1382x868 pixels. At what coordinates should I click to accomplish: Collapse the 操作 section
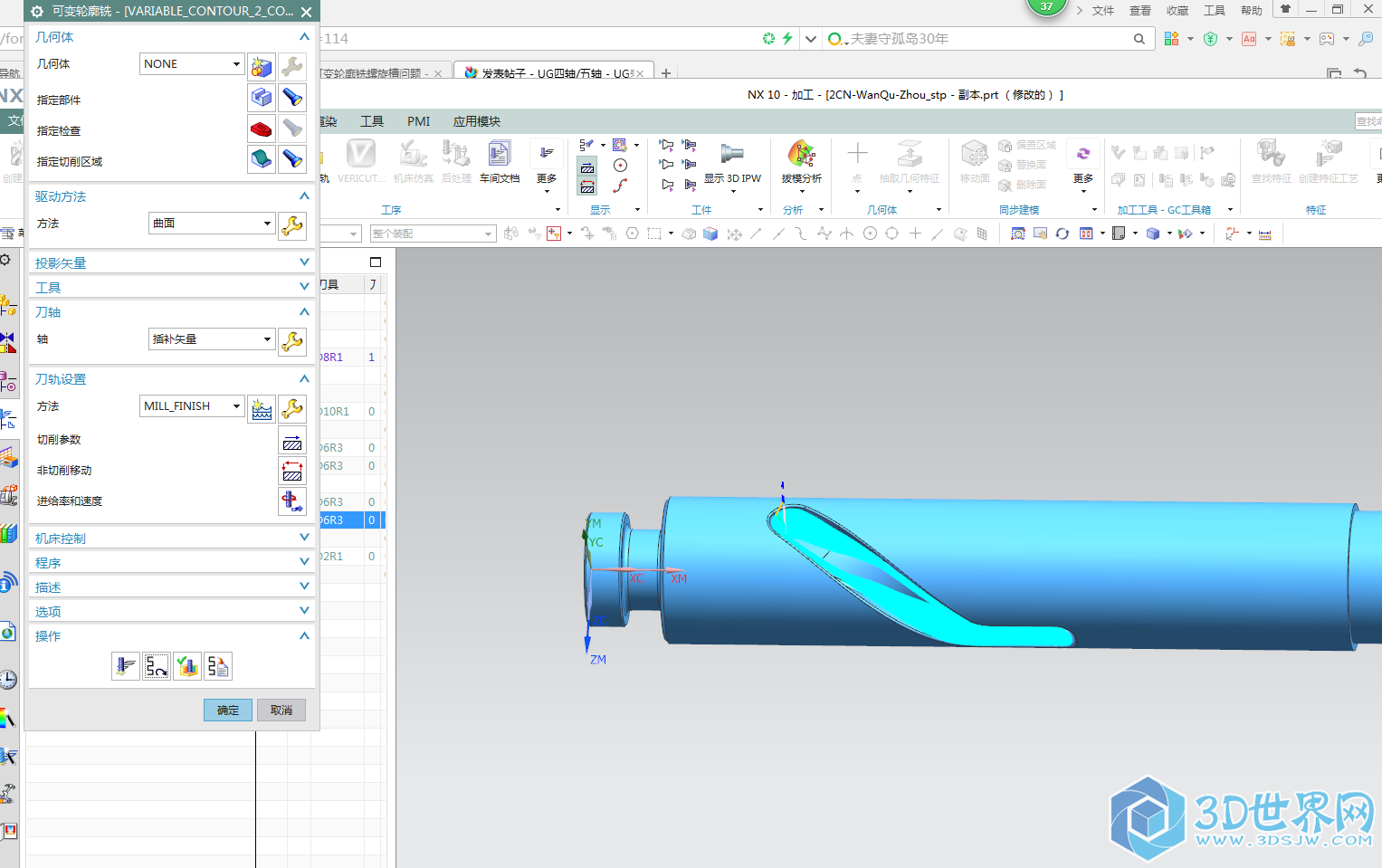[x=172, y=636]
